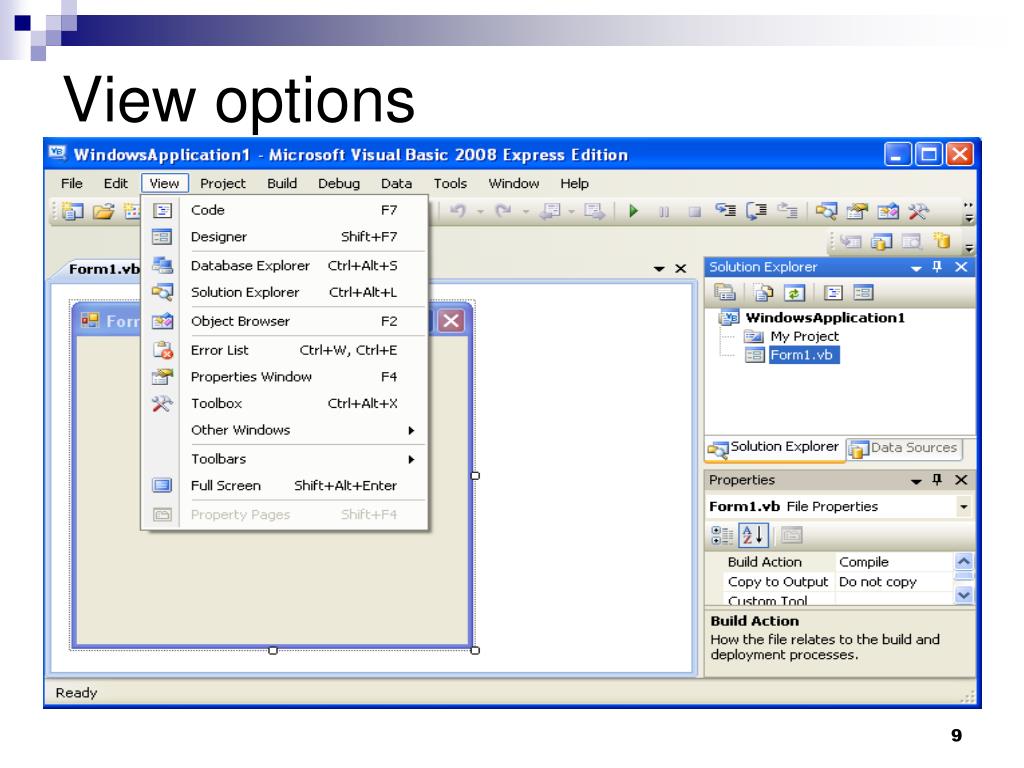This screenshot has width=1024, height=768.
Task: Click Properties Window icon in main toolbar
Action: pyautogui.click(x=857, y=211)
